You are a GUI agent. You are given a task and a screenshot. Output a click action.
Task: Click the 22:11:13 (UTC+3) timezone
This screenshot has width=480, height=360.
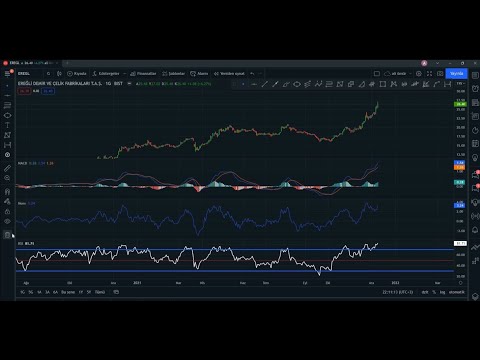click(398, 292)
